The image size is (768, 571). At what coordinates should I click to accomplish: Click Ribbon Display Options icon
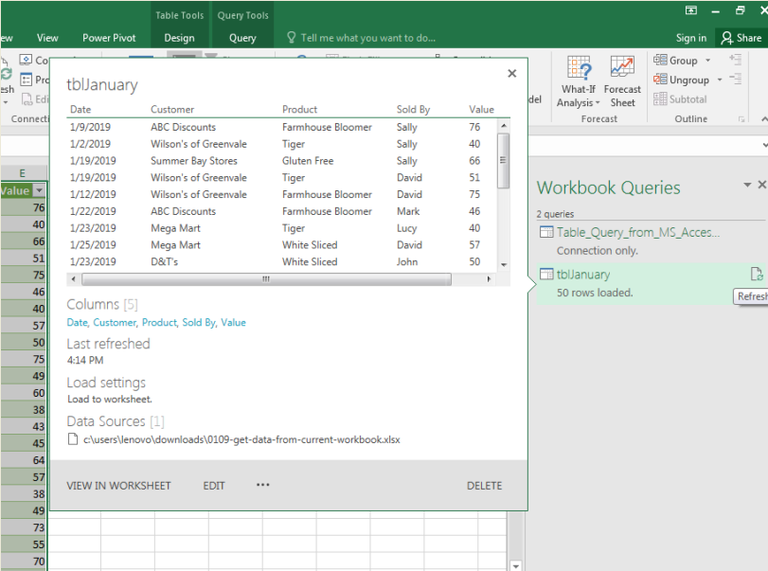(691, 11)
